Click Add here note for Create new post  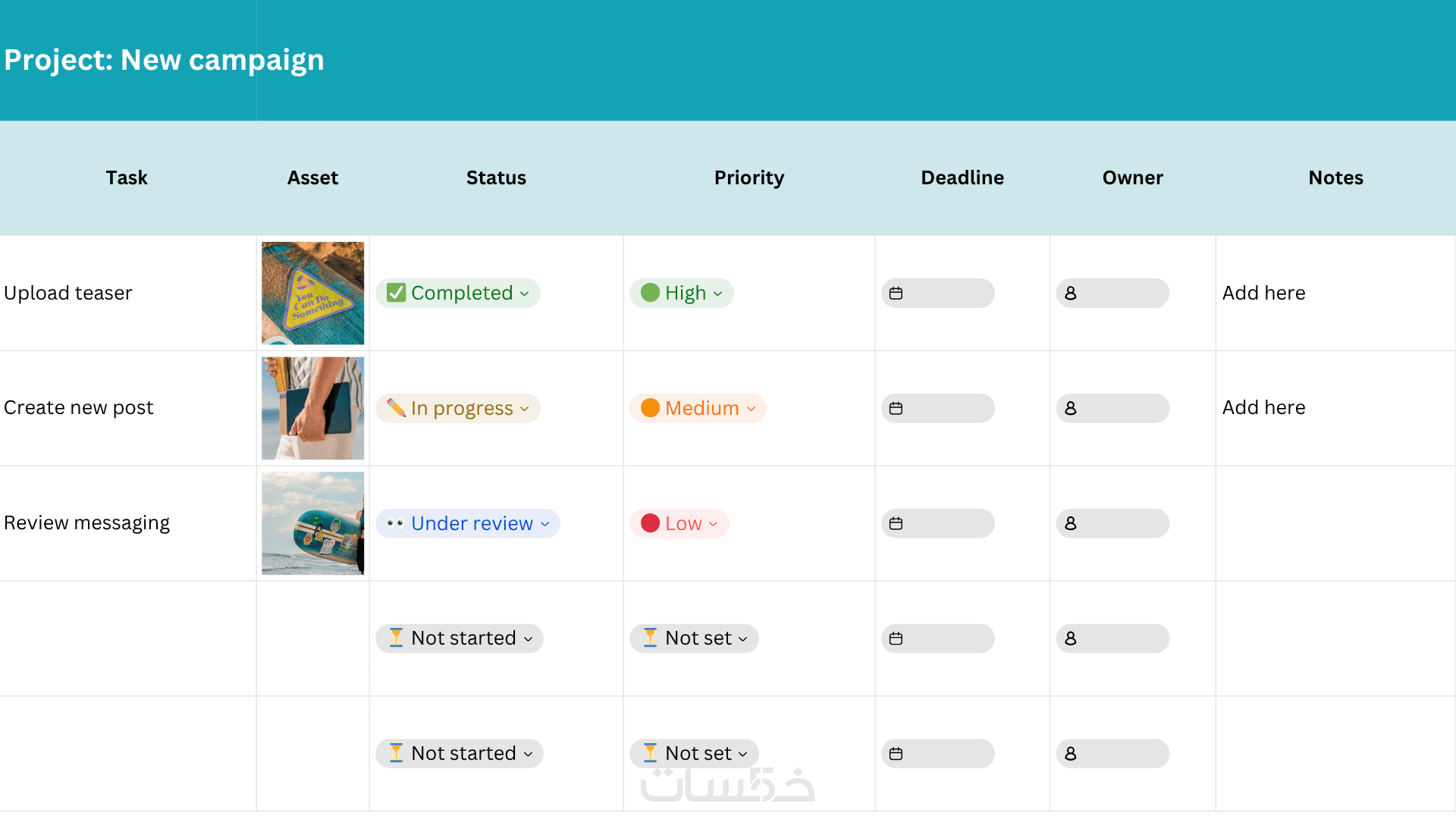(1263, 407)
